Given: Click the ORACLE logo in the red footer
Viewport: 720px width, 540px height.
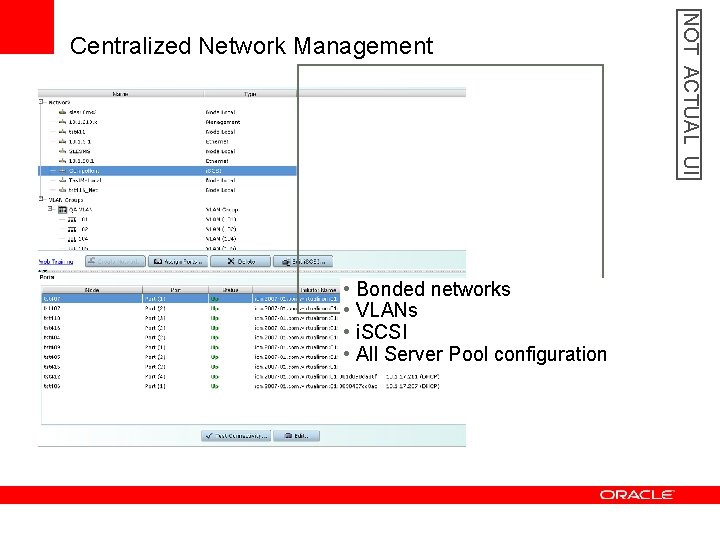Looking at the screenshot, I should tap(636, 495).
